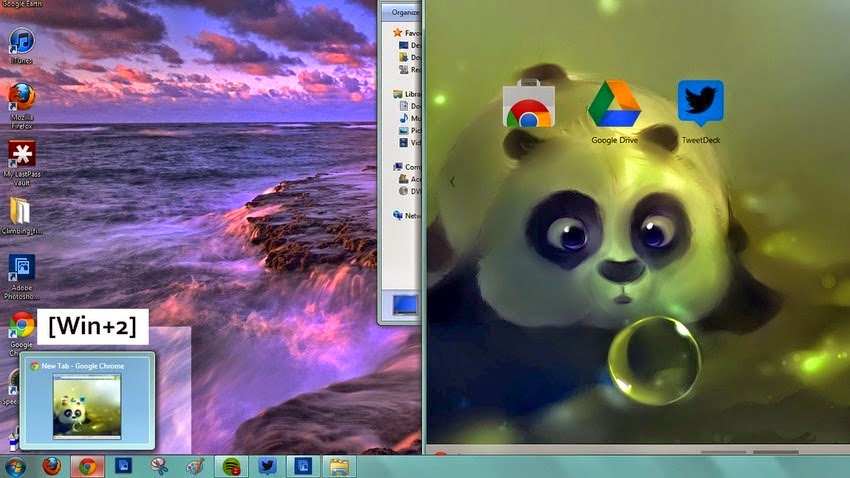The width and height of the screenshot is (850, 478).
Task: Click Photoshop taskbar icon next to Chrome
Action: (124, 466)
